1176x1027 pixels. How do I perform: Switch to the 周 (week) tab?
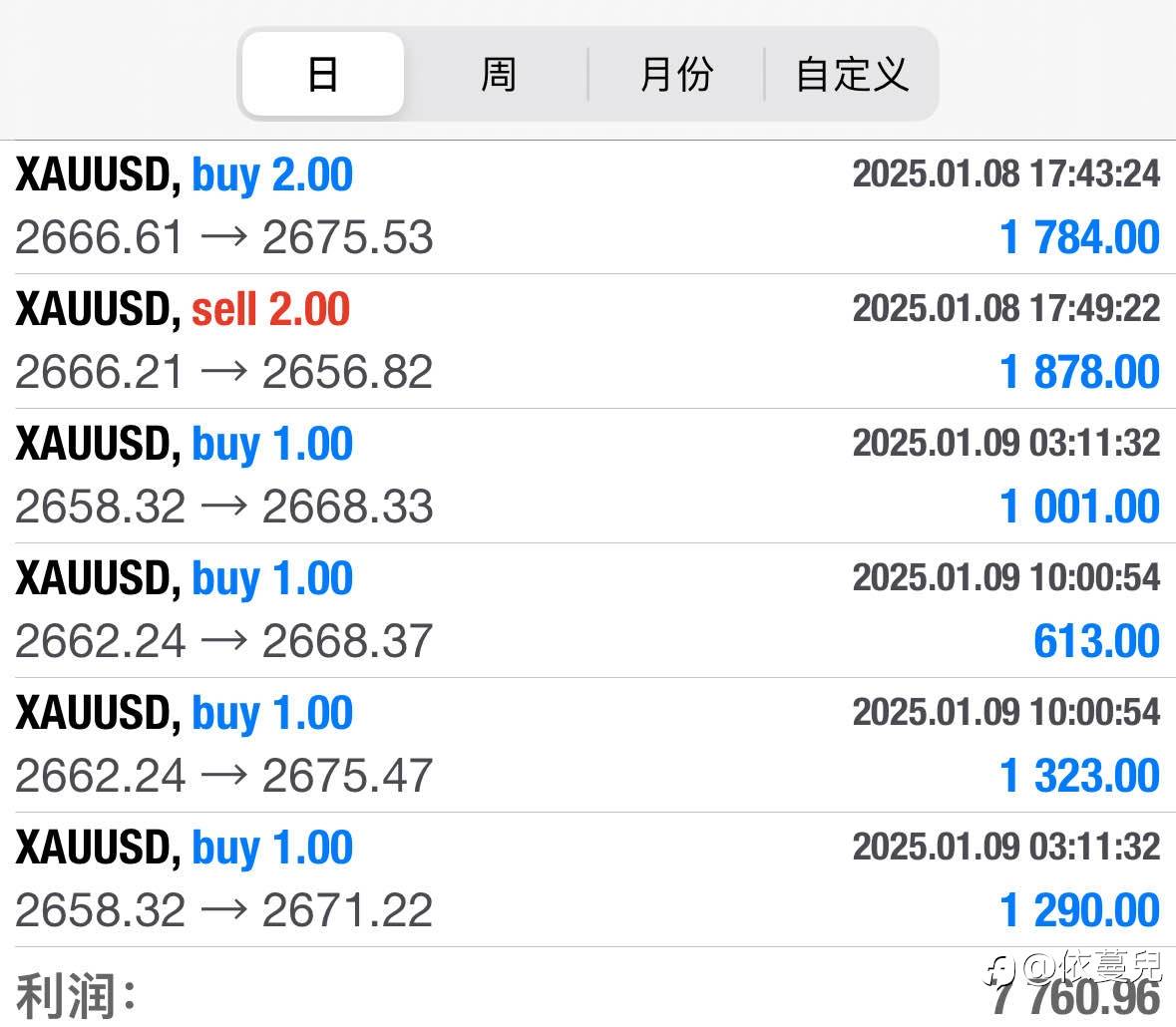click(x=498, y=75)
